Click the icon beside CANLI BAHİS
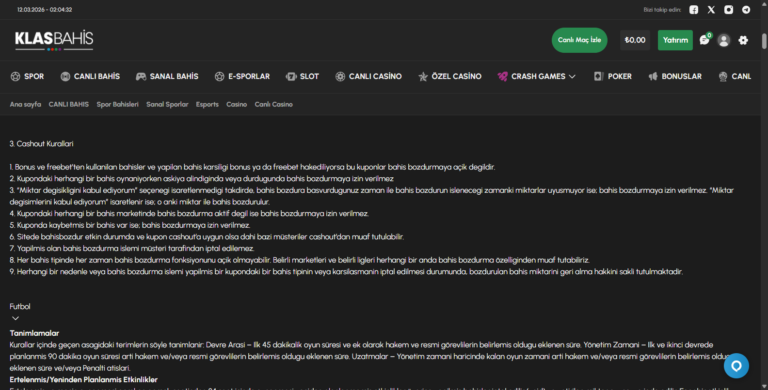This screenshot has width=768, height=390. [65, 76]
